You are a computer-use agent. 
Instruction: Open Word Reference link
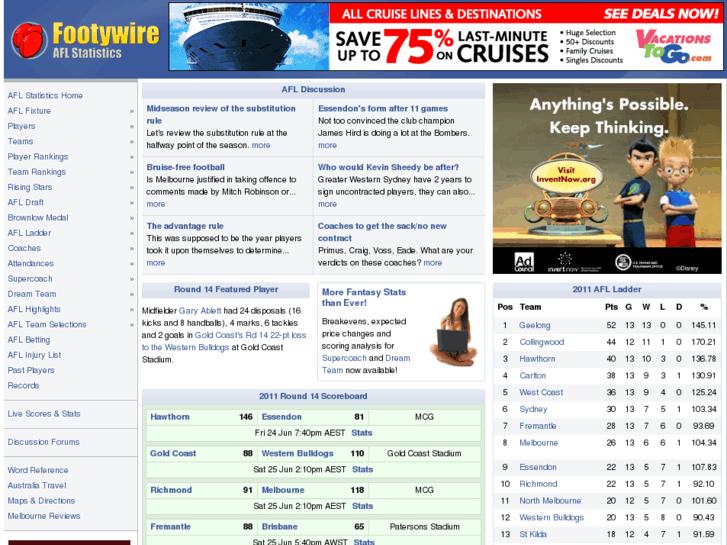tap(38, 470)
